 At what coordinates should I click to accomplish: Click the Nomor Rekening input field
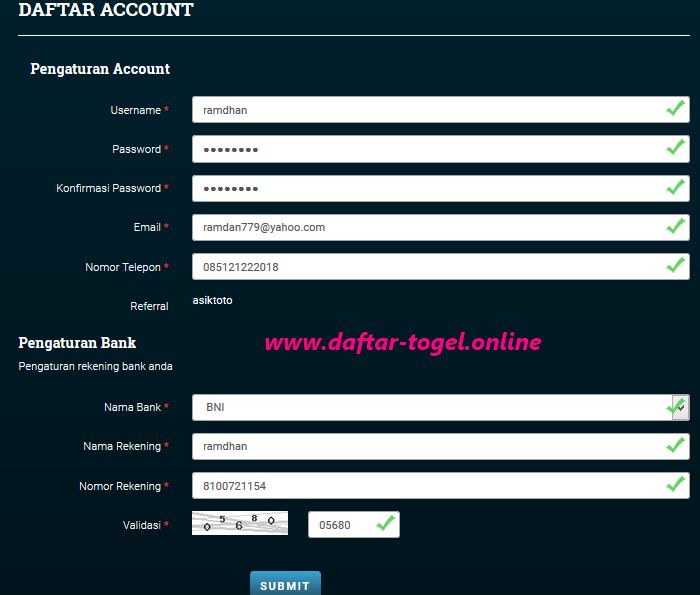tap(441, 486)
